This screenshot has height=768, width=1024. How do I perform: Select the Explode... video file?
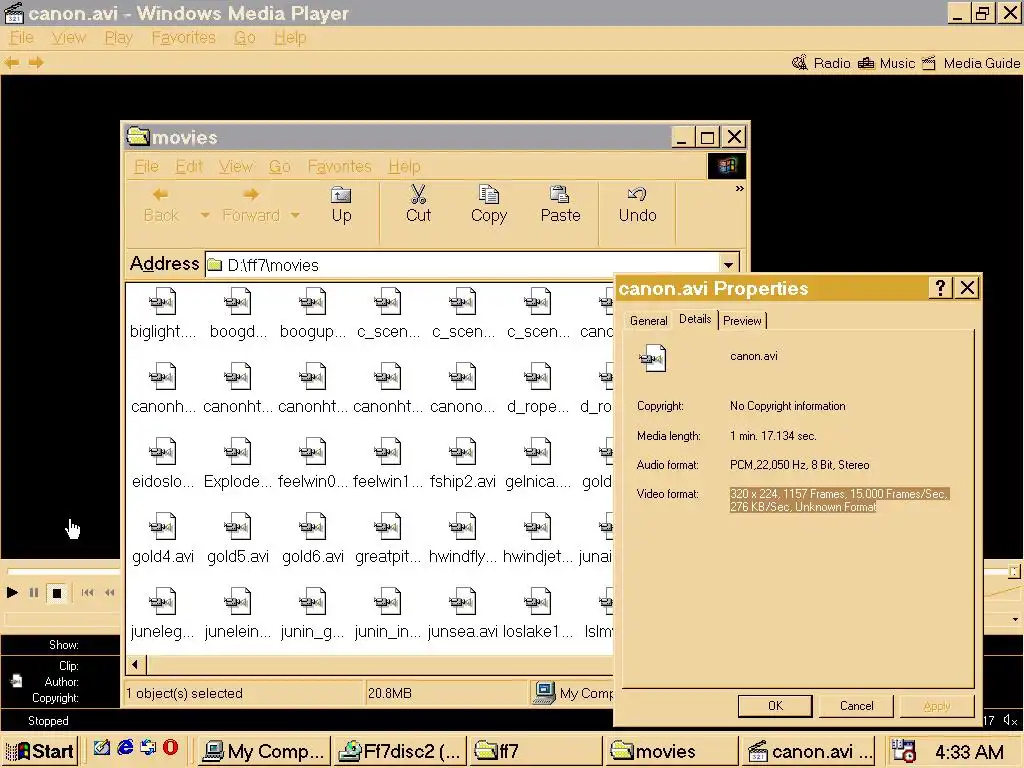(238, 464)
